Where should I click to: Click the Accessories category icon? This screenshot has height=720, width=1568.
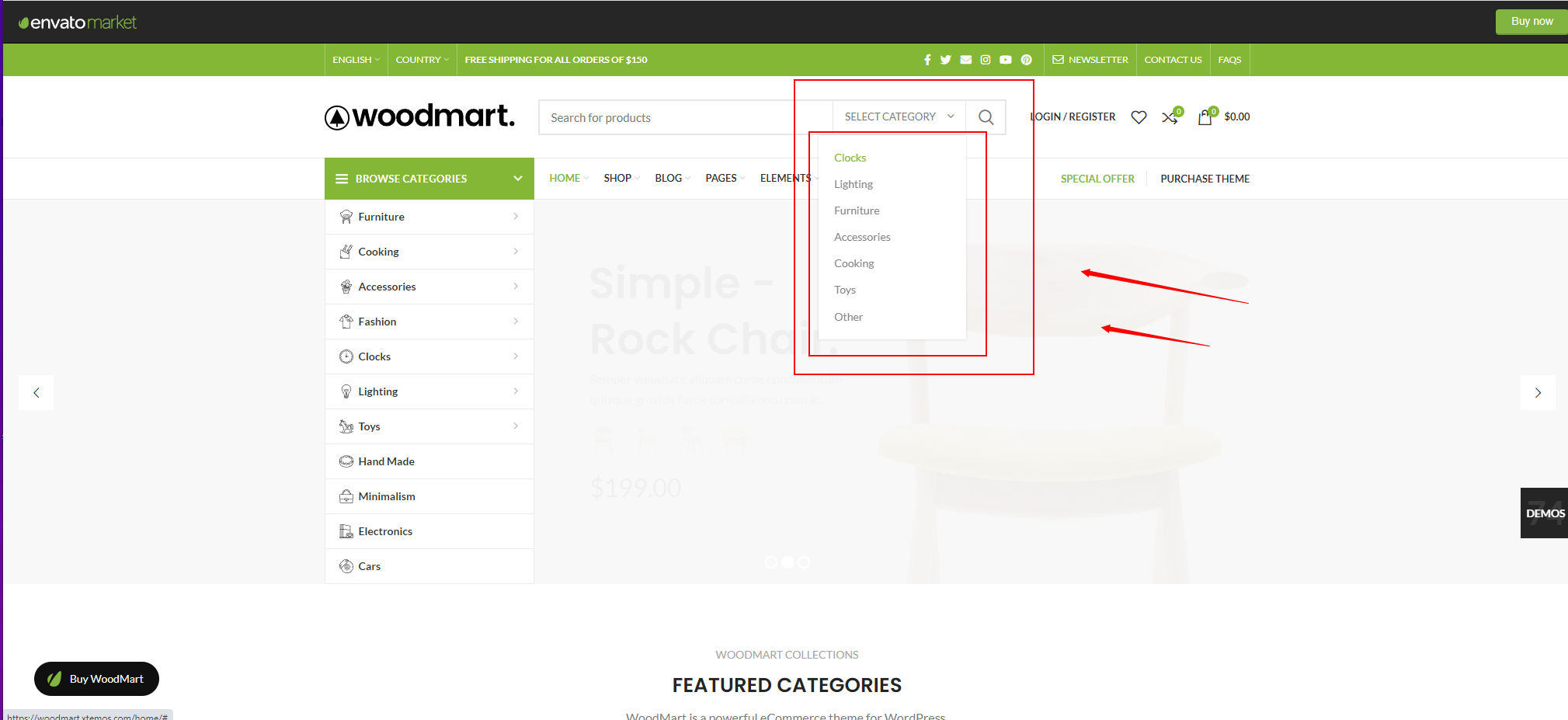[346, 287]
